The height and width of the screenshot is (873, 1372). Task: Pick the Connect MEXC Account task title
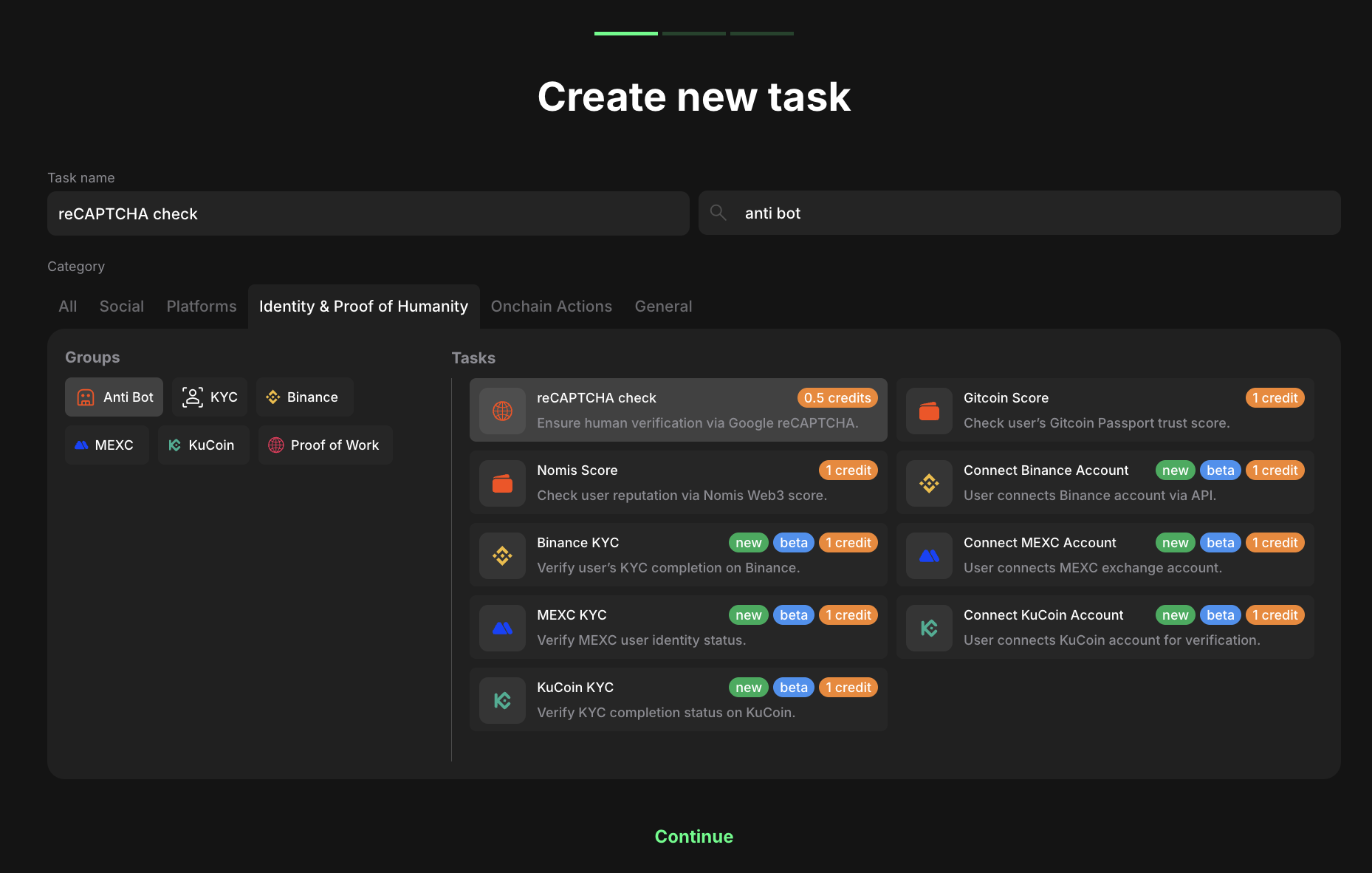click(1040, 543)
